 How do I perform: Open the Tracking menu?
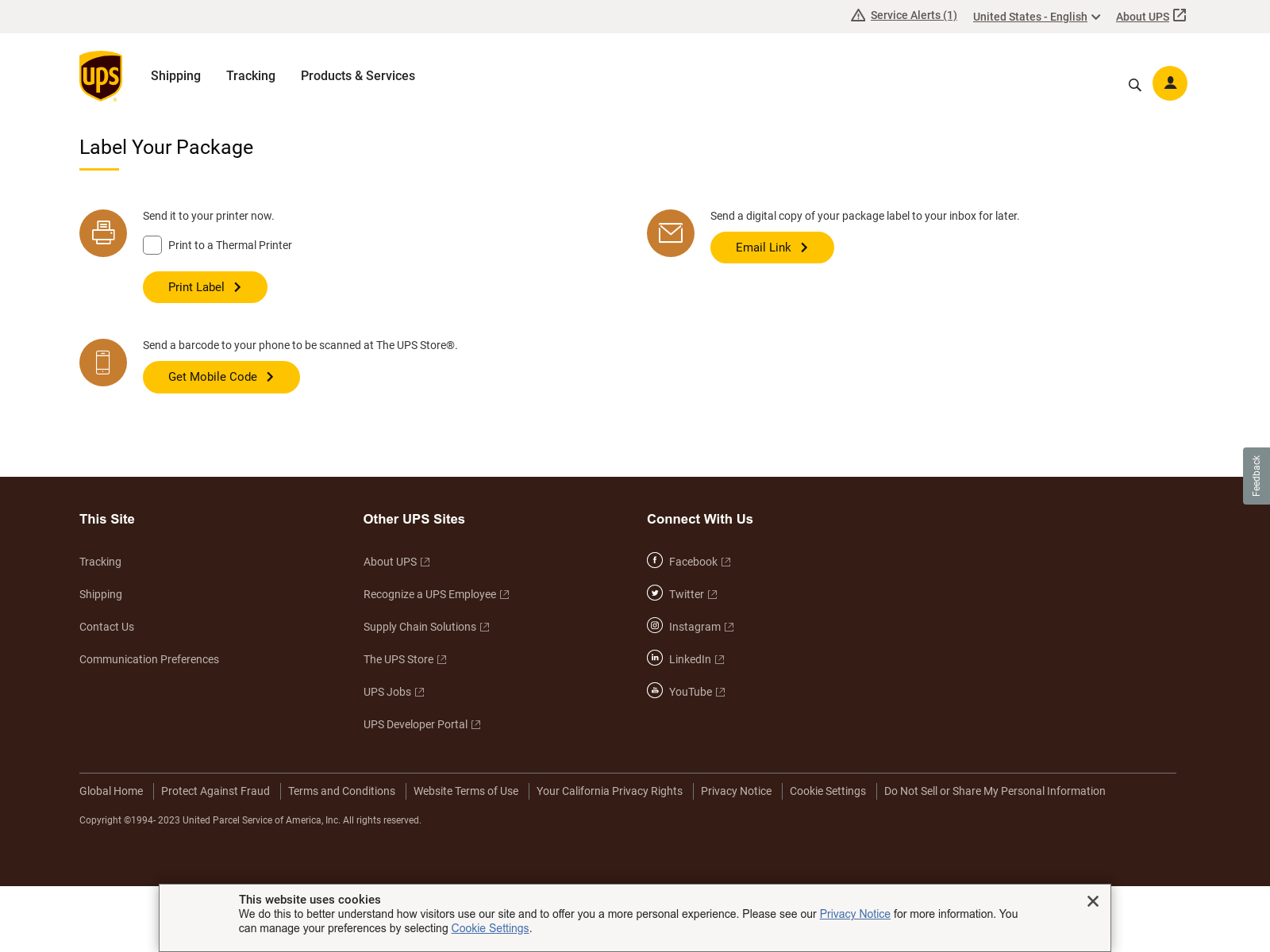pos(251,76)
